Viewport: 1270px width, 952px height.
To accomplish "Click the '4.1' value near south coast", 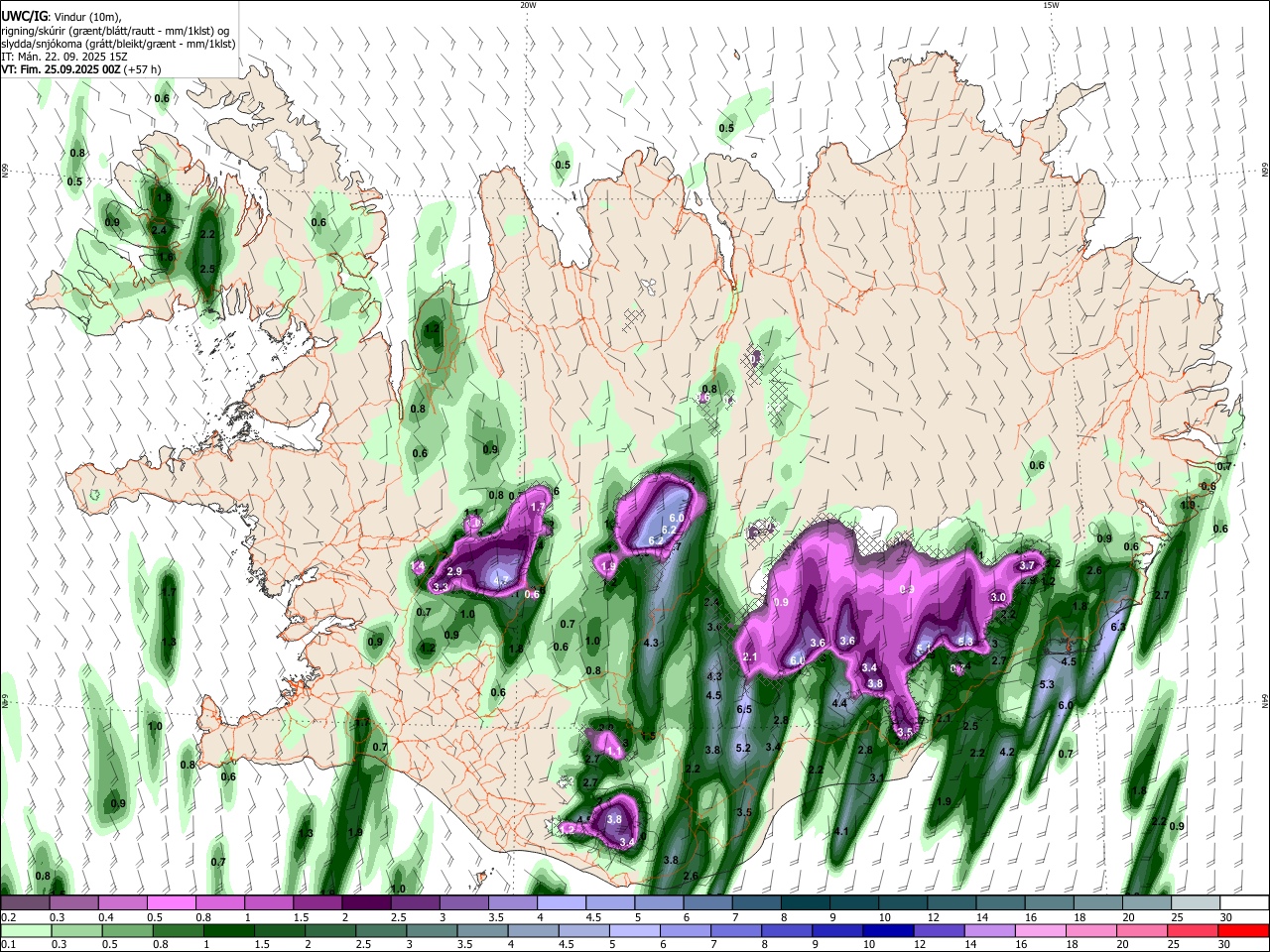I will pyautogui.click(x=841, y=831).
